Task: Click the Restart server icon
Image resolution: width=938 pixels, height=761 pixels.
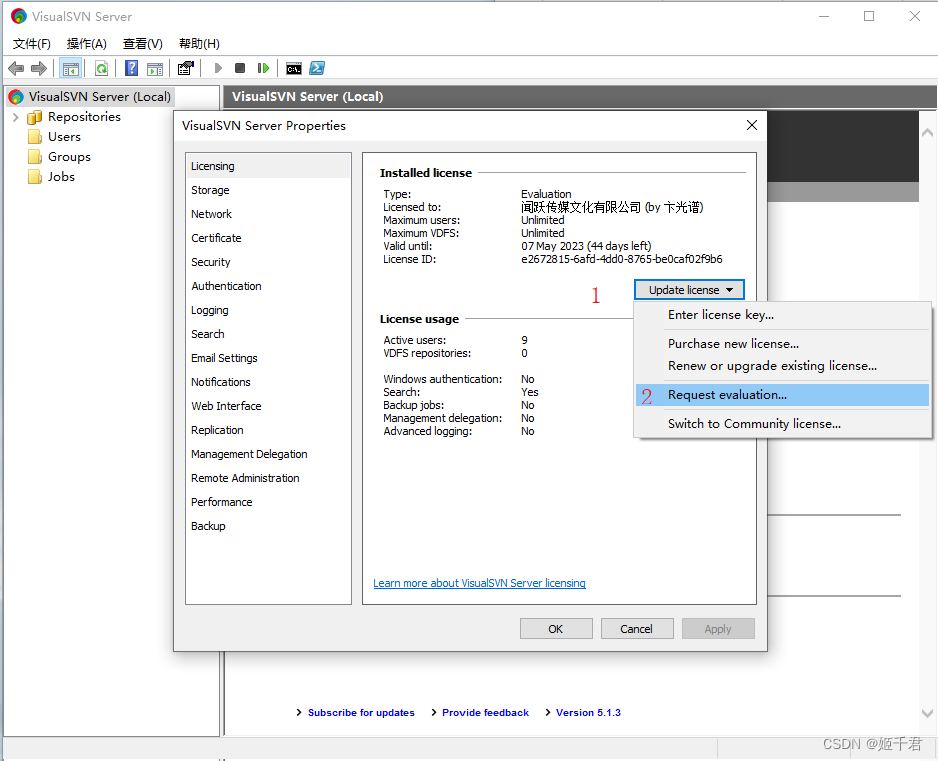Action: 263,68
